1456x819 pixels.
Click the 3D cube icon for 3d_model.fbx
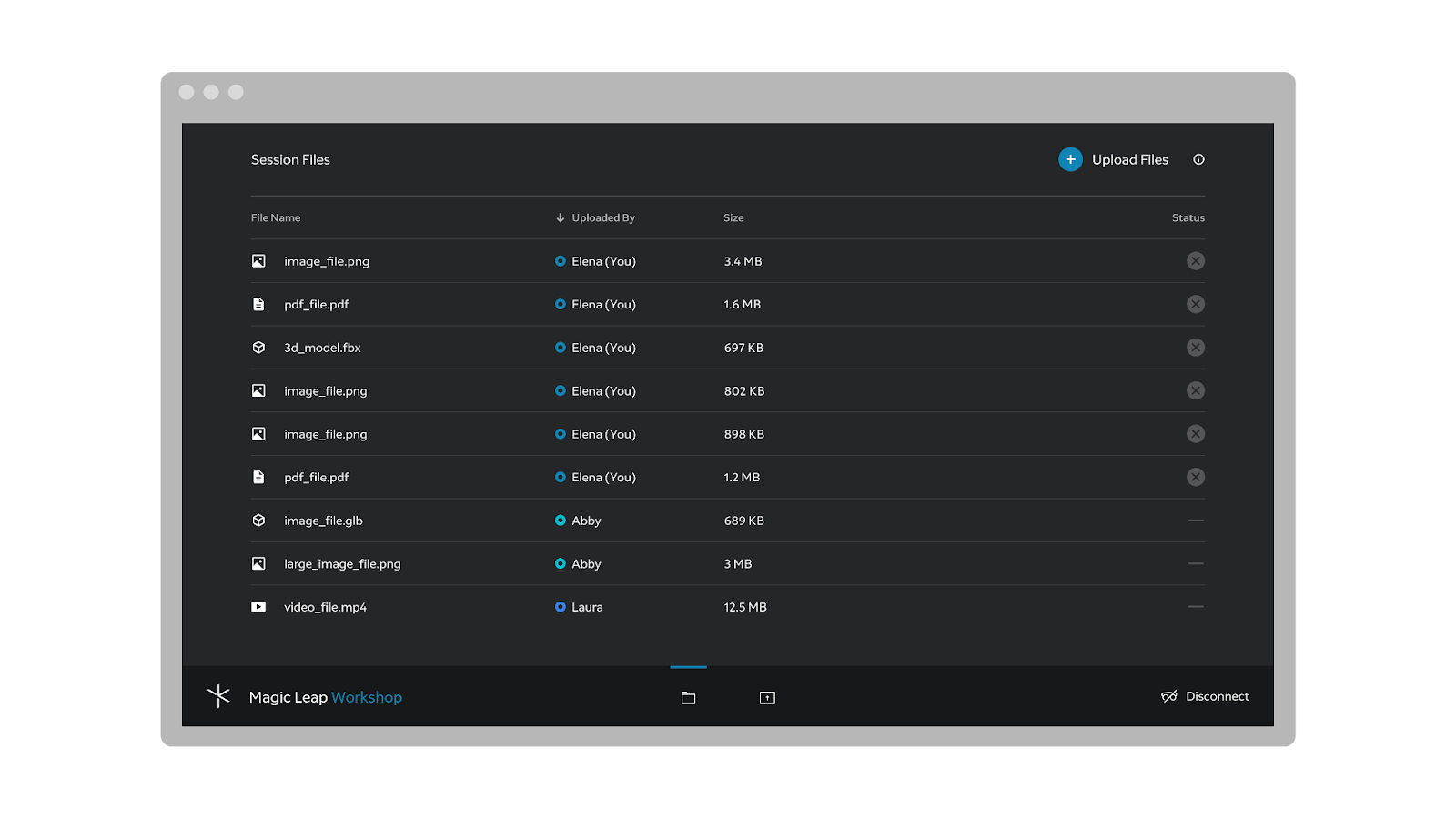(x=258, y=348)
